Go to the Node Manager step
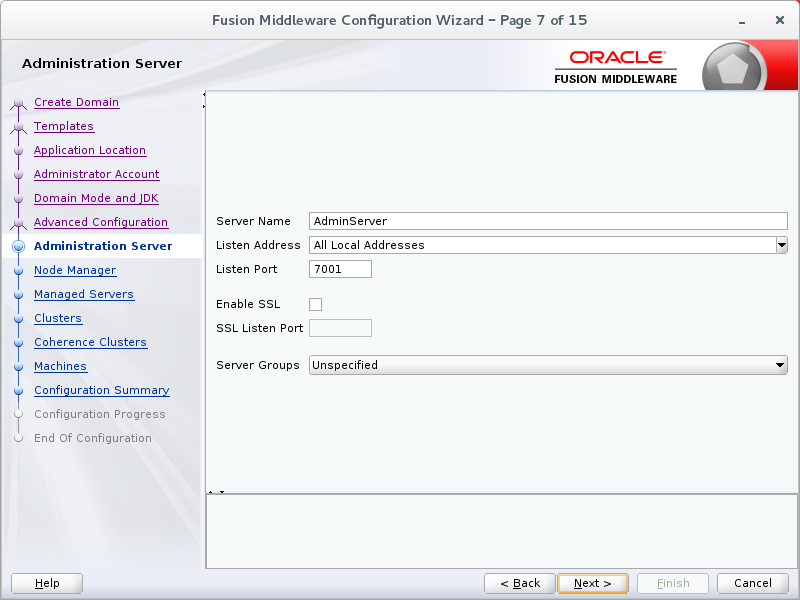This screenshot has height=600, width=800. click(x=75, y=270)
